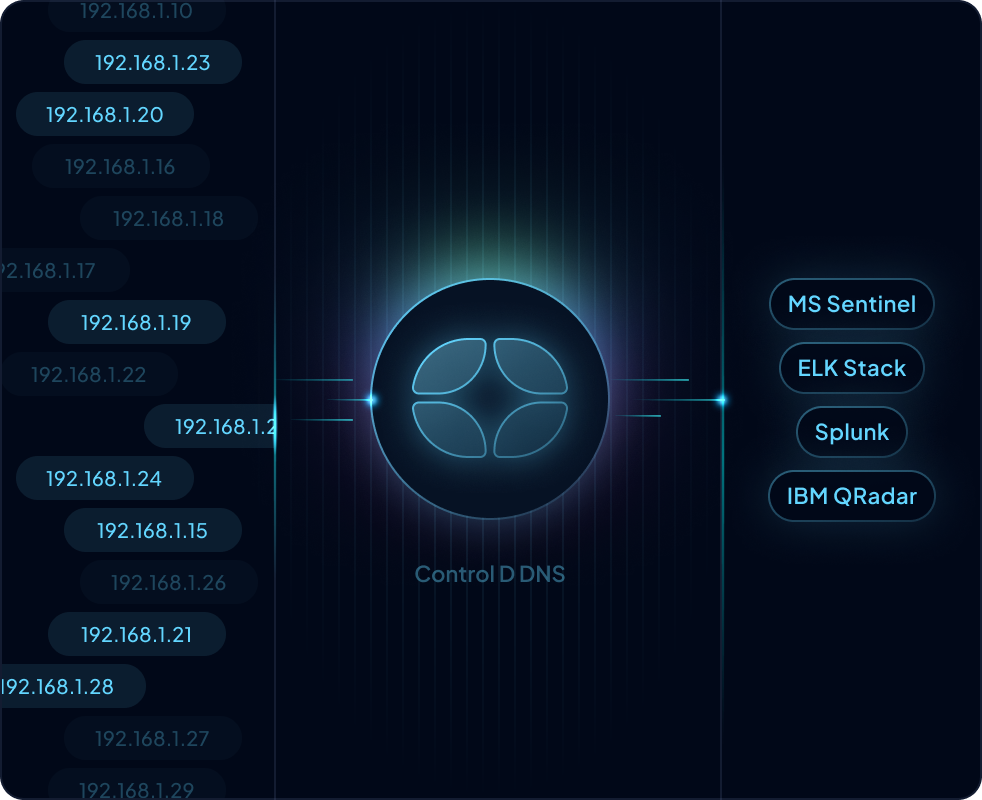Choose the IBM QRadar pill
Image resolution: width=982 pixels, height=800 pixels.
pos(852,496)
